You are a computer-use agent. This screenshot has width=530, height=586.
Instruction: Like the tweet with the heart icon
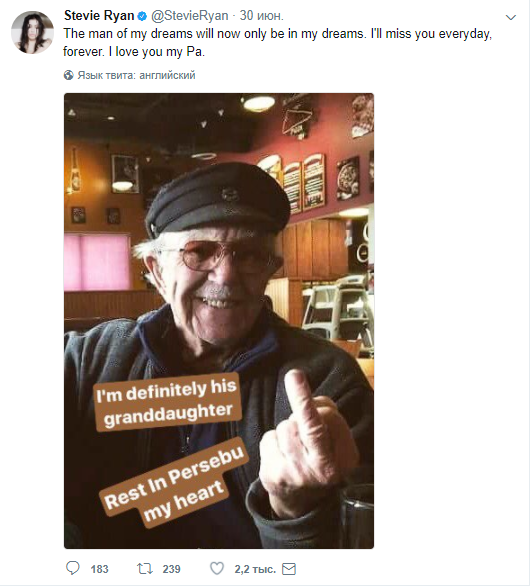(217, 568)
